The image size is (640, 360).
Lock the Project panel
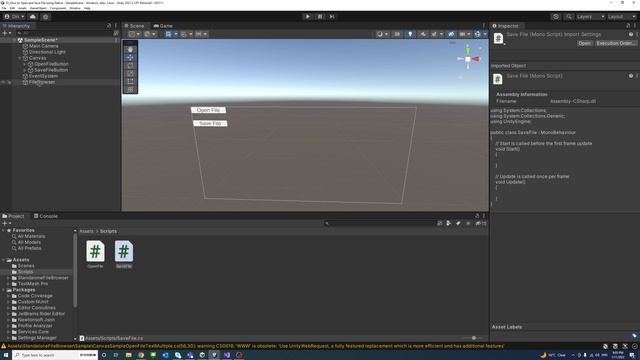click(477, 216)
